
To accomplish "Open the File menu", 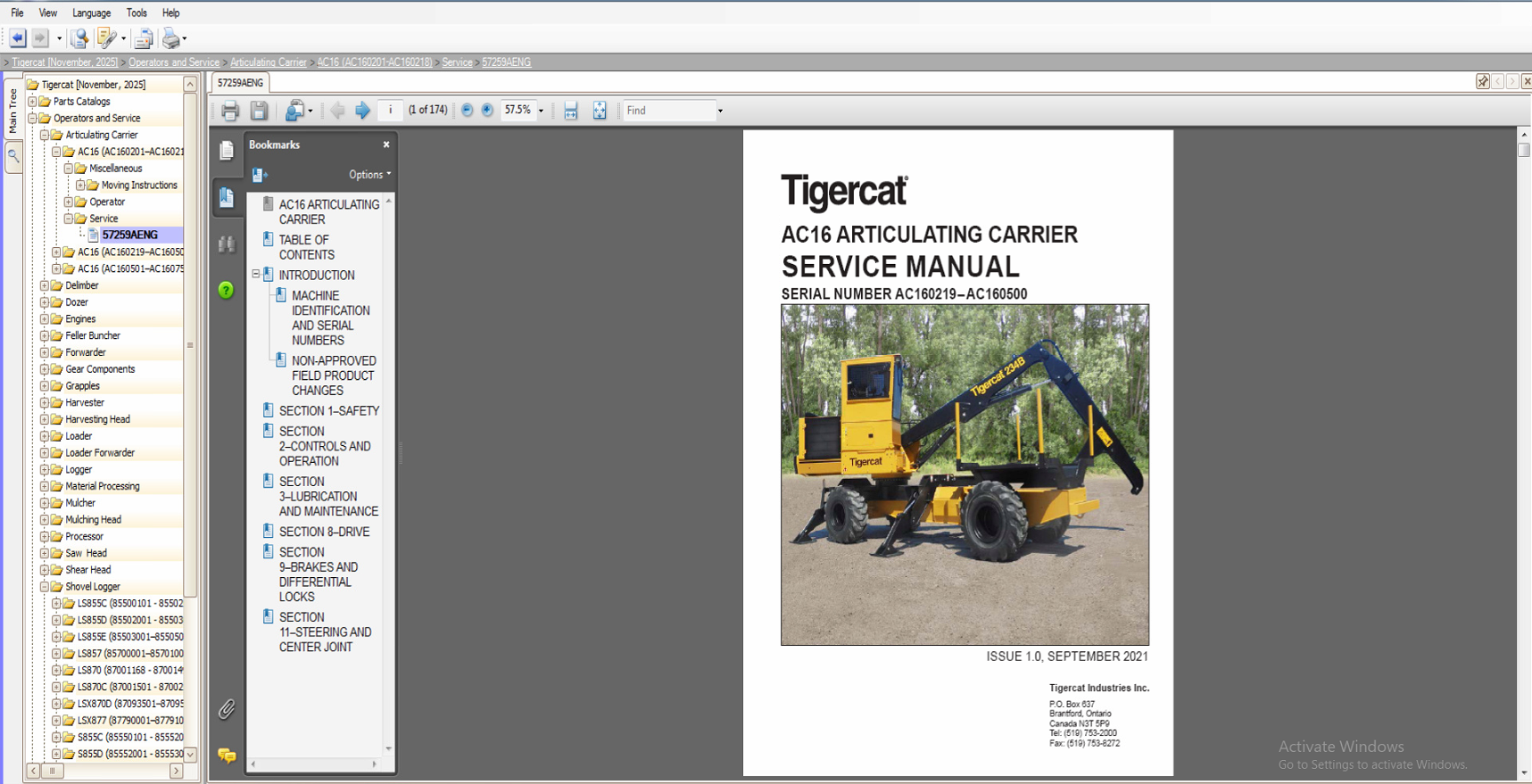I will (17, 13).
